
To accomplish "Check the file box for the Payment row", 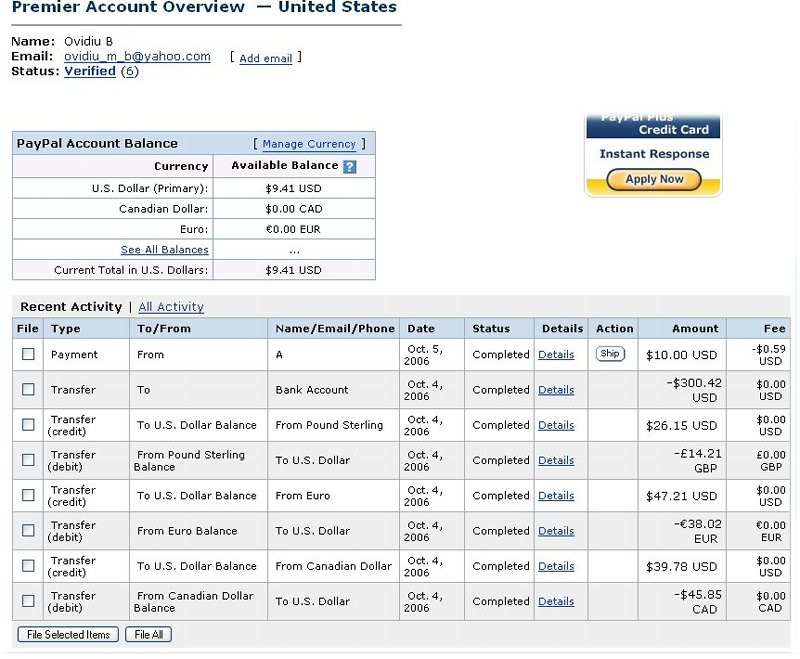I will (x=28, y=354).
